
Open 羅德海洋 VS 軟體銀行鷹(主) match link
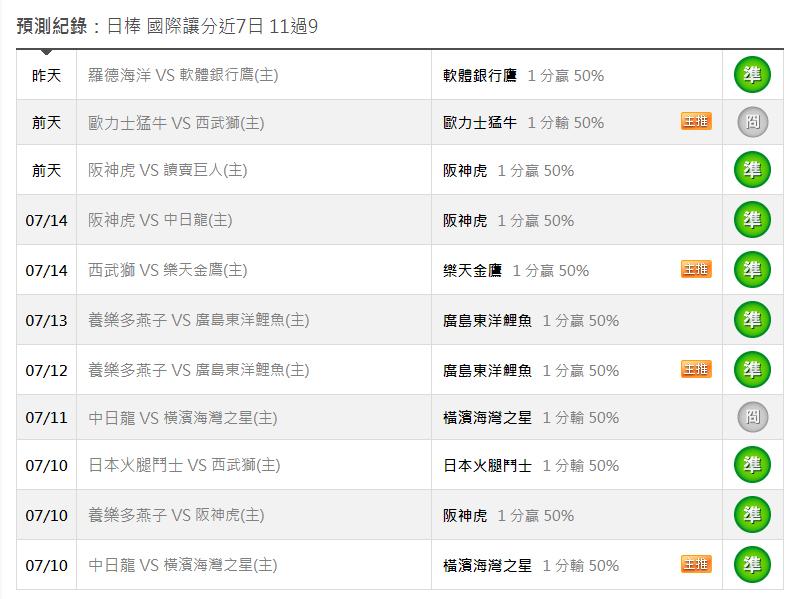[183, 76]
